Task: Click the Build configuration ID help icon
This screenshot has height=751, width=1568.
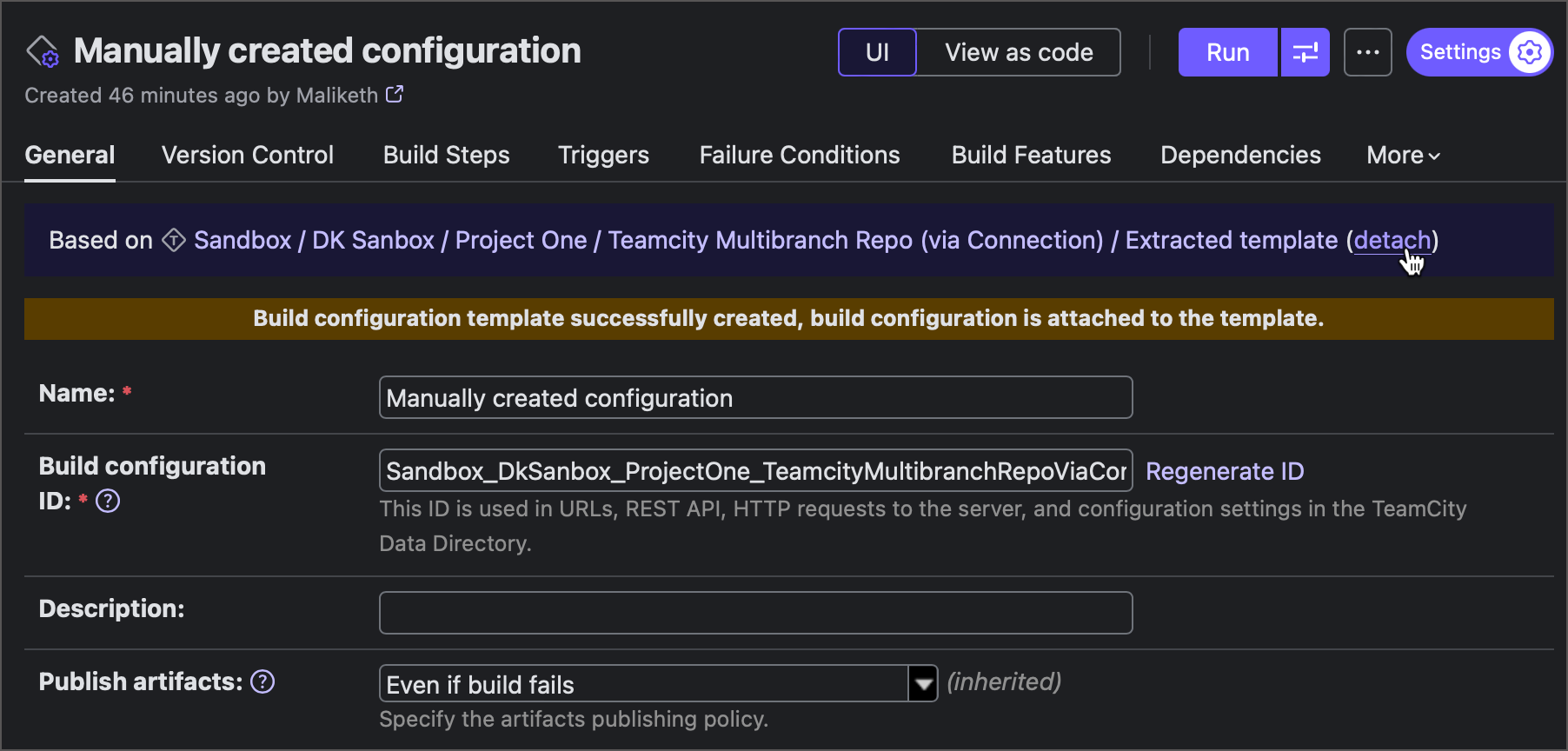Action: tap(108, 501)
